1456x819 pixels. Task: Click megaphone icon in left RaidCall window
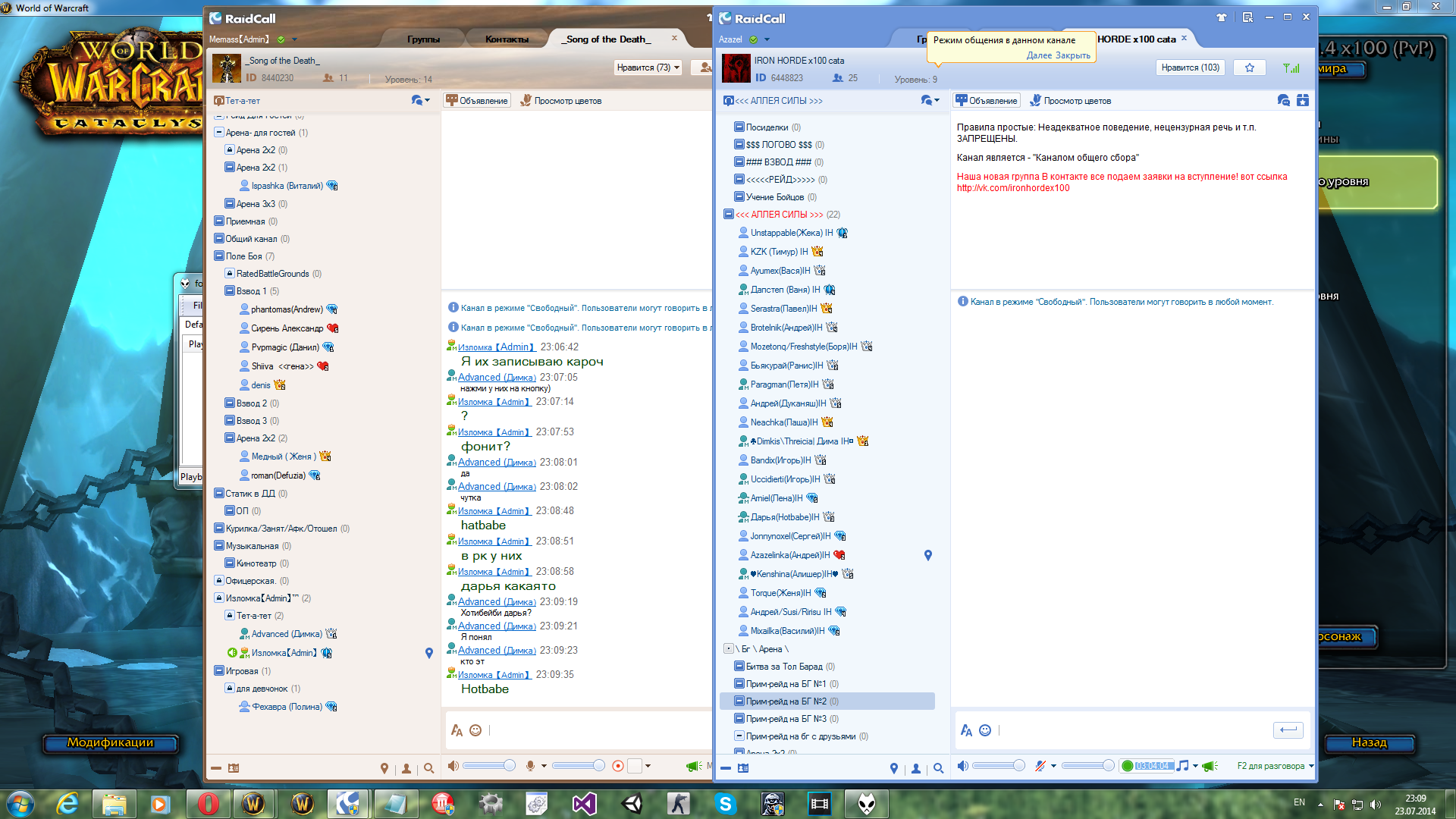(x=694, y=767)
